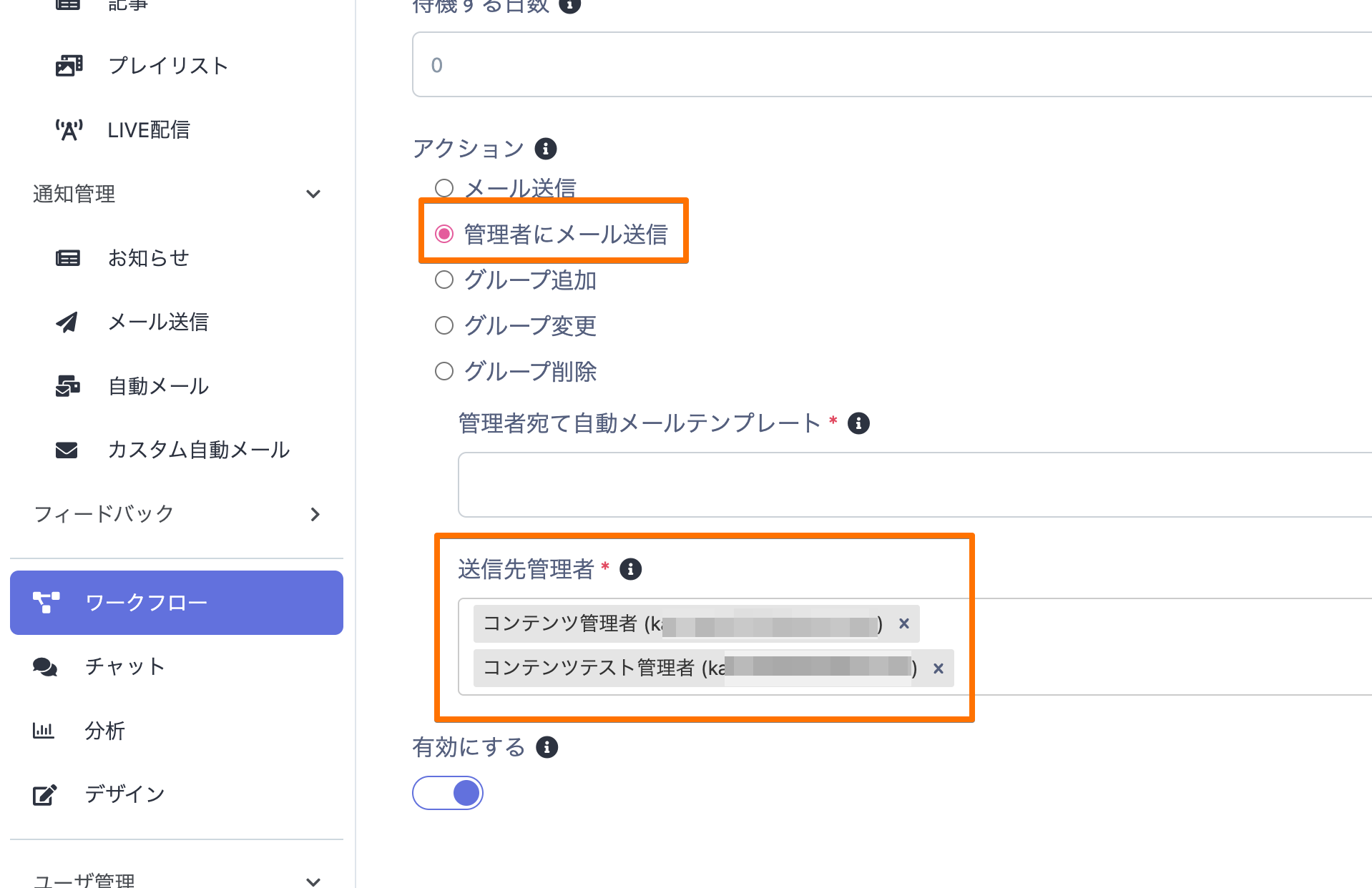1372x888 pixels.
Task: Click info icon beside 有効にする
Action: (x=547, y=747)
